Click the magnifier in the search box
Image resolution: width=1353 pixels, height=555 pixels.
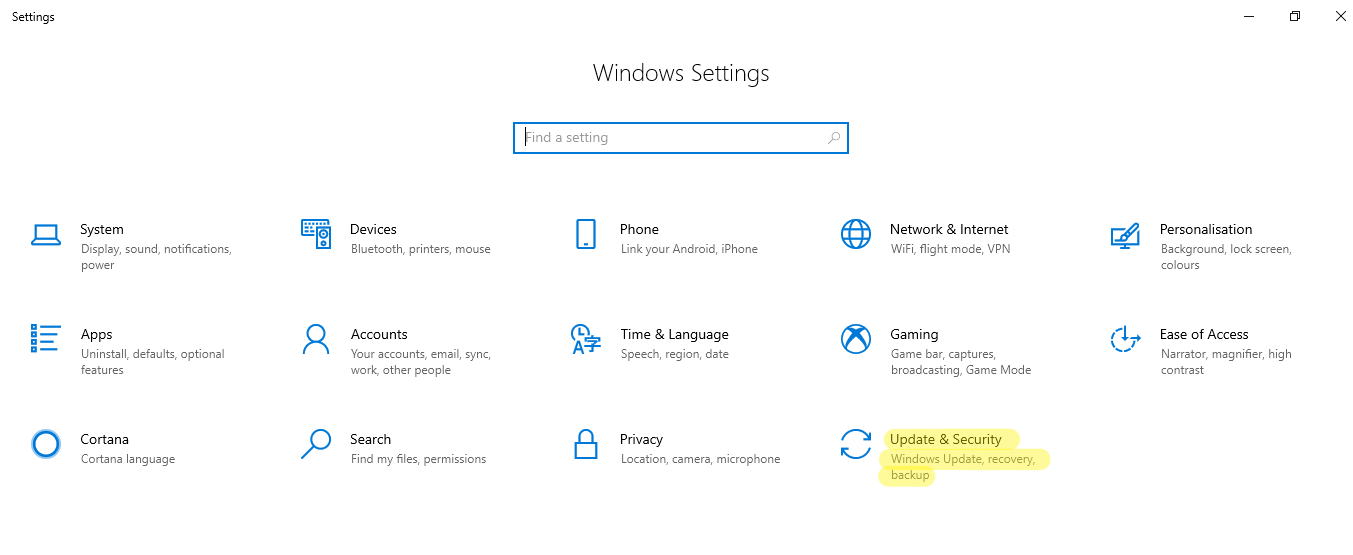pyautogui.click(x=834, y=138)
